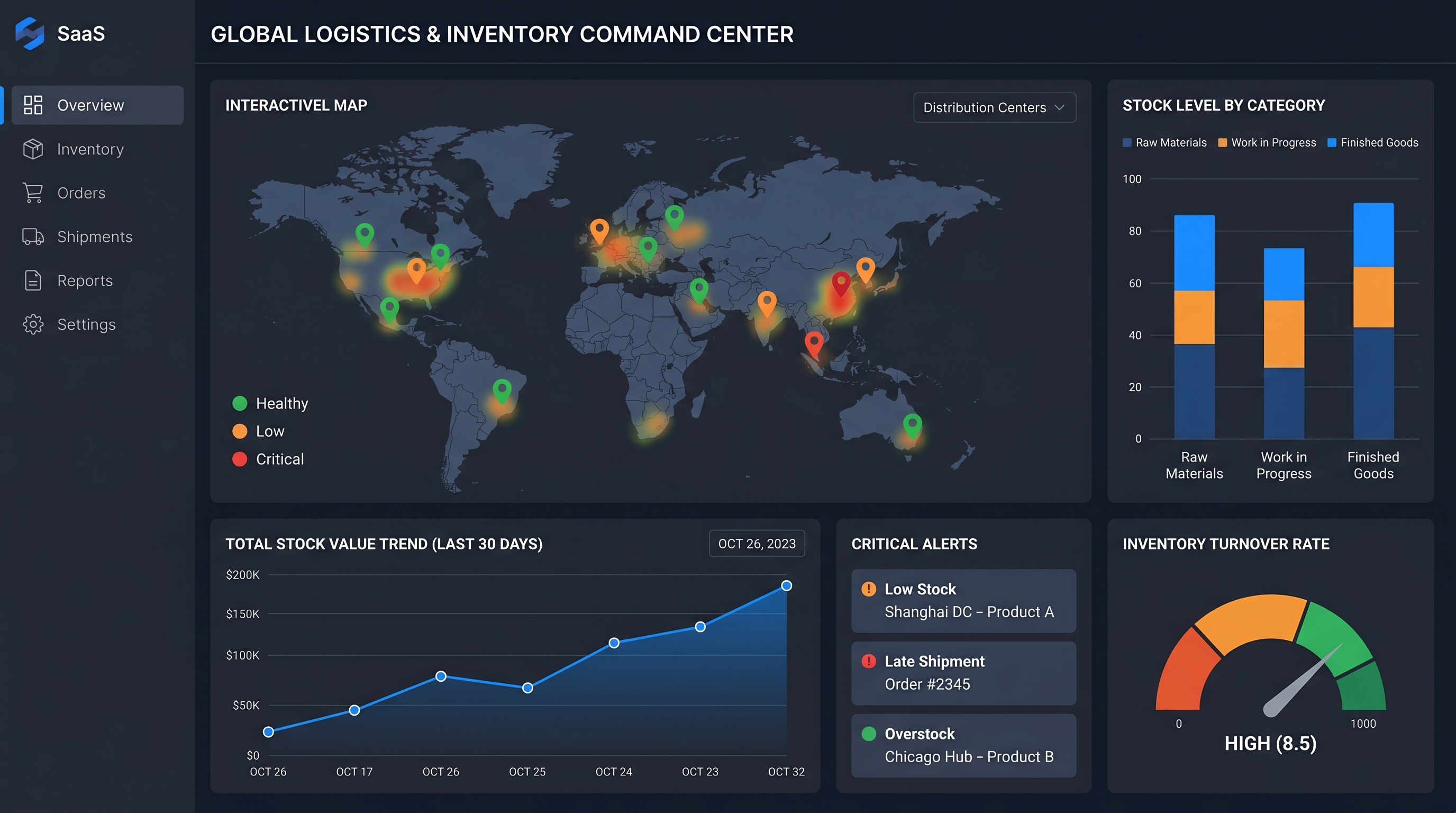
Task: Click the HIGH (8.5) gauge reading
Action: click(1271, 743)
